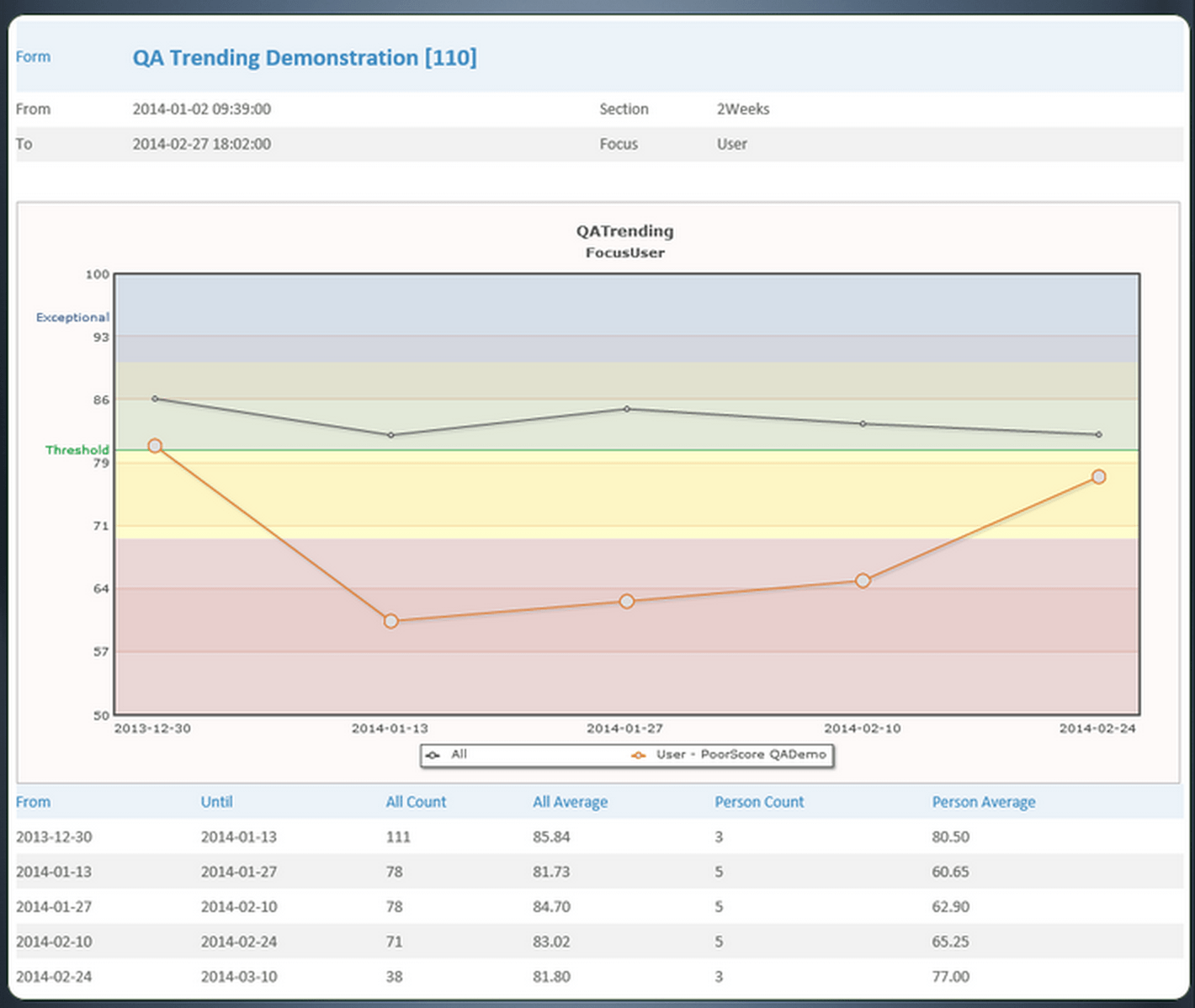The image size is (1195, 1008).
Task: Select orange data point at 2013-12-30
Action: tap(155, 446)
